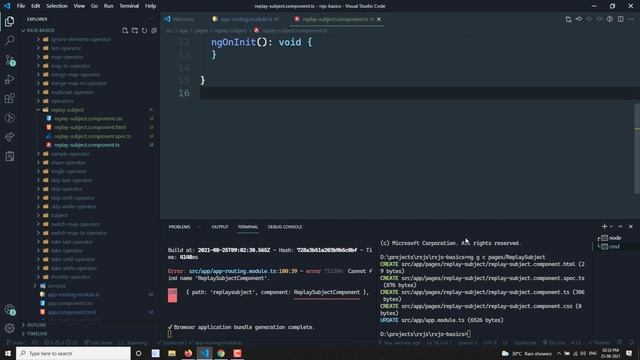
Task: Open the Source Control view
Action: [x=9, y=60]
